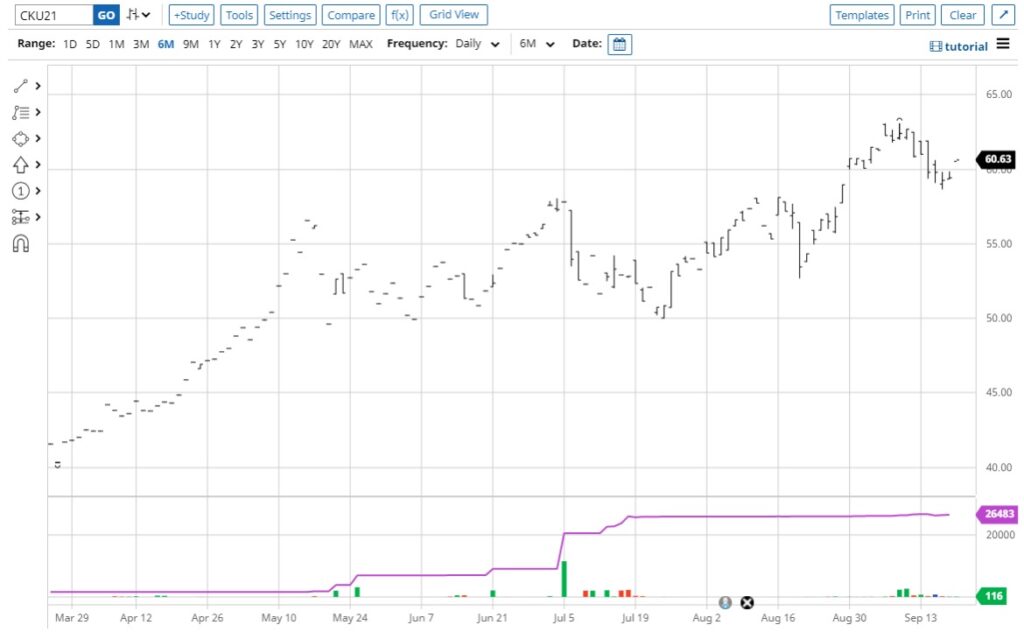Open the 6M period dropdown

(537, 44)
